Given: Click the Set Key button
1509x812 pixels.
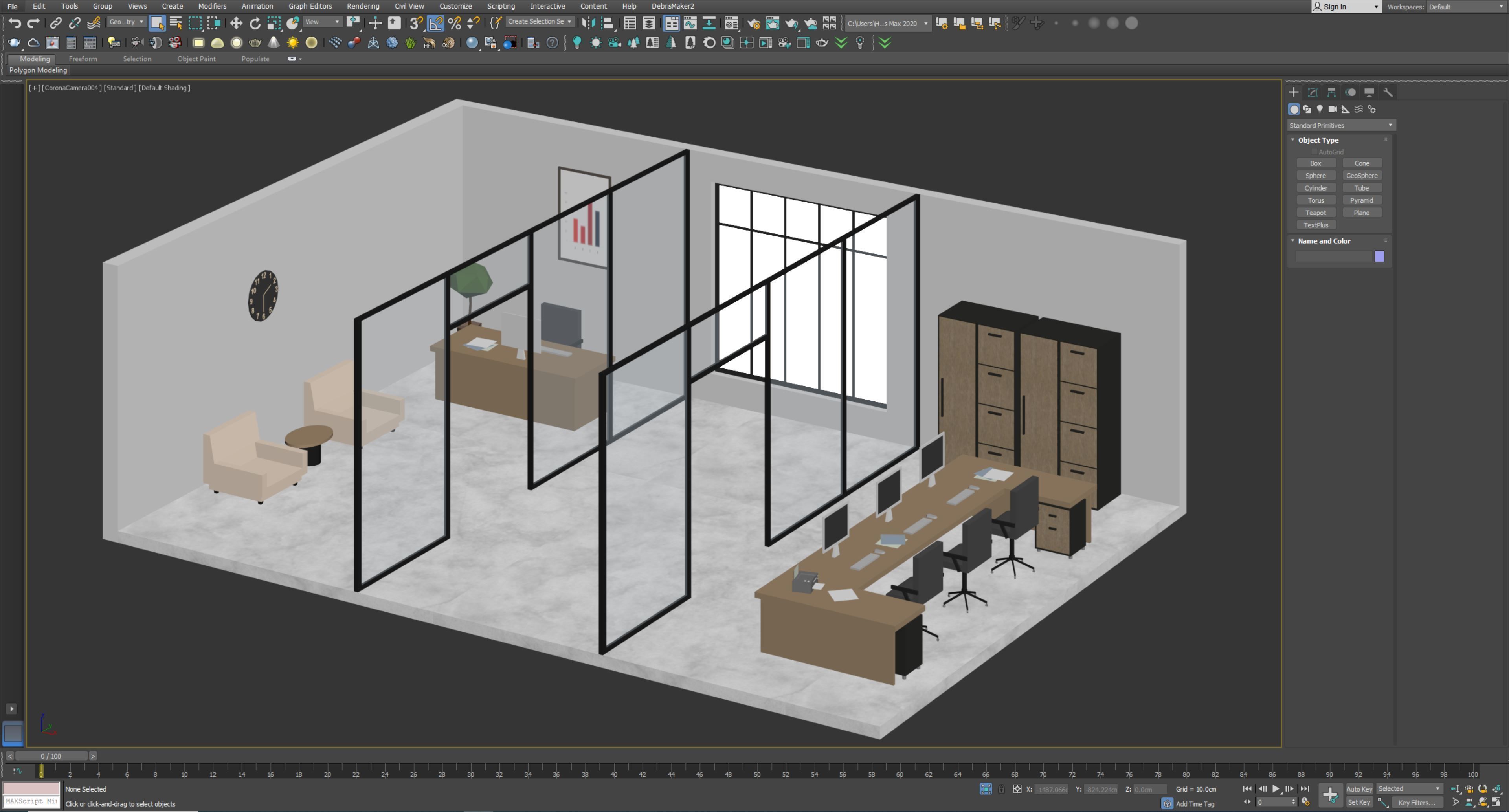Looking at the screenshot, I should [x=1359, y=803].
